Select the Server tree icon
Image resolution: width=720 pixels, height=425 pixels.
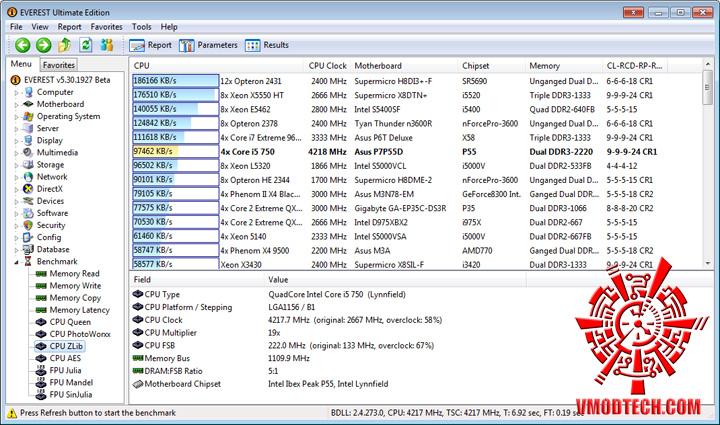click(x=28, y=128)
